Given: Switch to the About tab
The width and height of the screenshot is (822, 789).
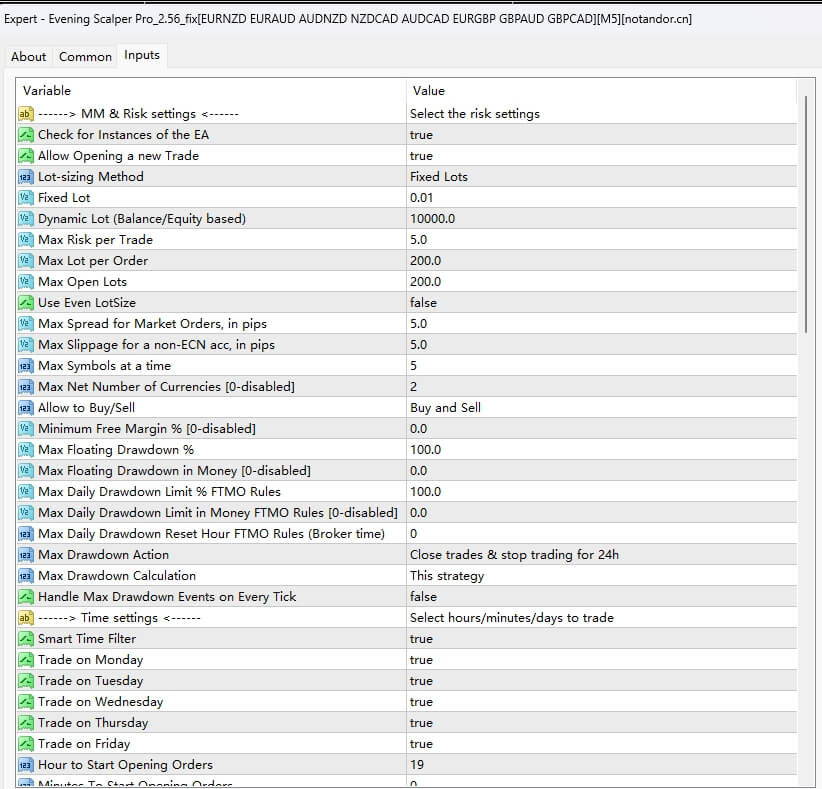Looking at the screenshot, I should 28,57.
